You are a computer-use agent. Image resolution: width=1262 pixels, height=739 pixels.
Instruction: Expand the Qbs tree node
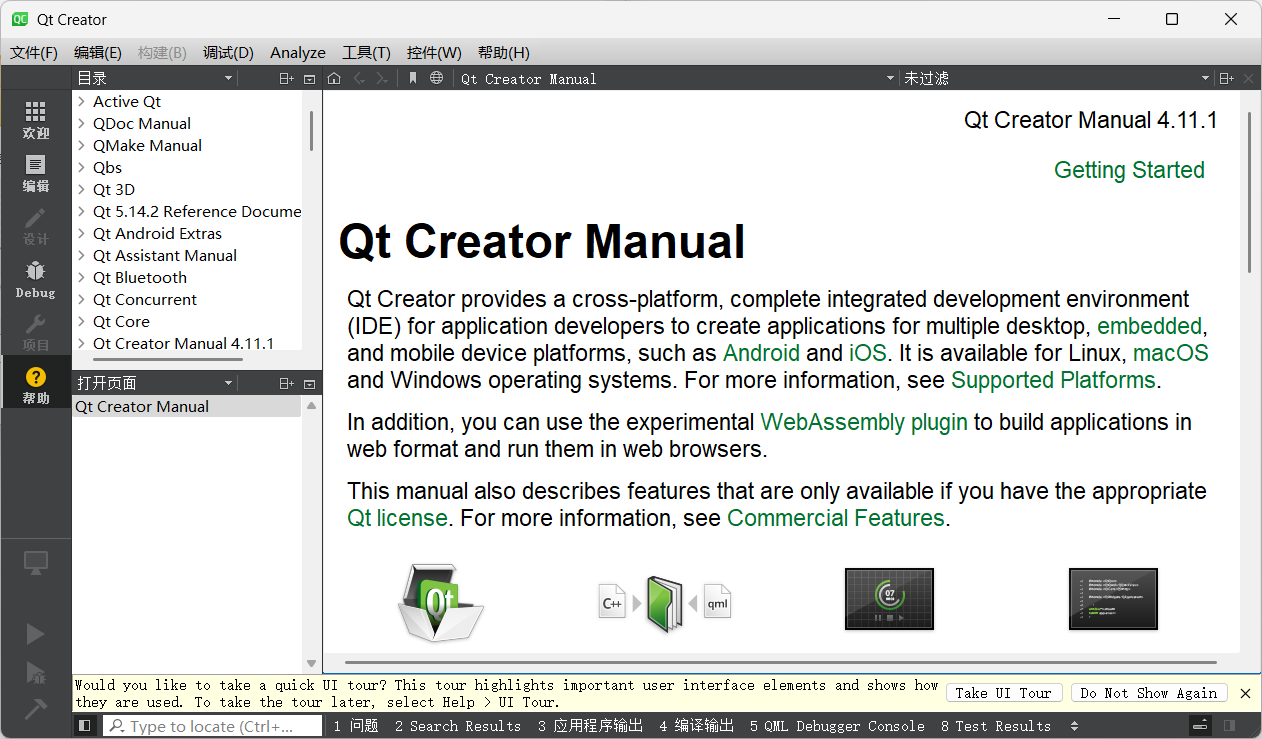pyautogui.click(x=81, y=167)
